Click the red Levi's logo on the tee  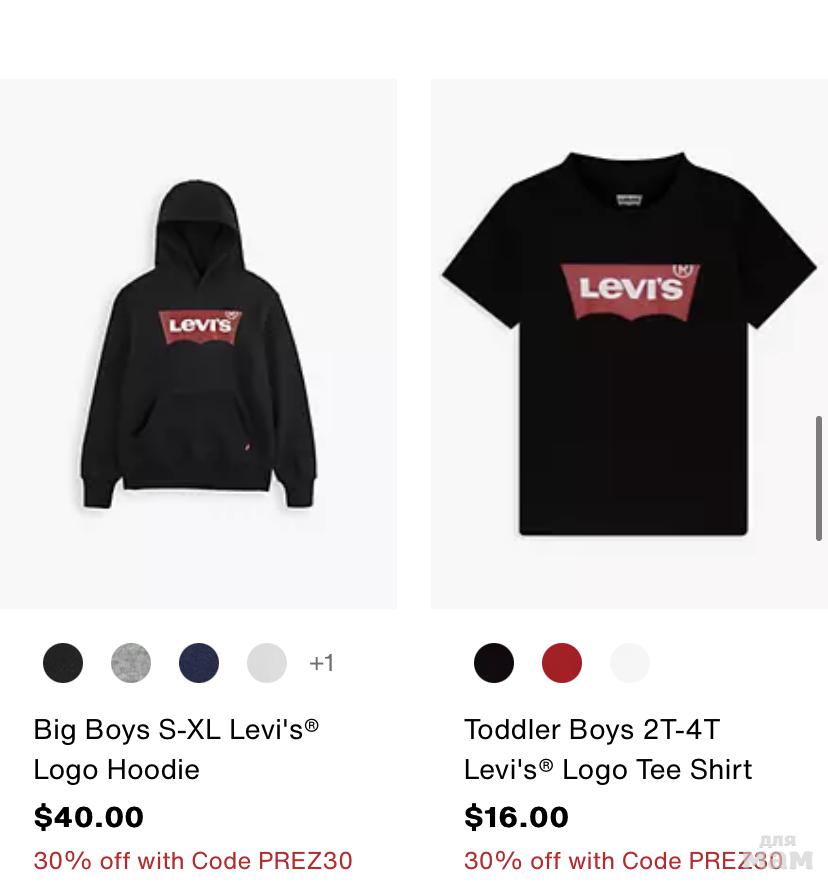tap(630, 291)
